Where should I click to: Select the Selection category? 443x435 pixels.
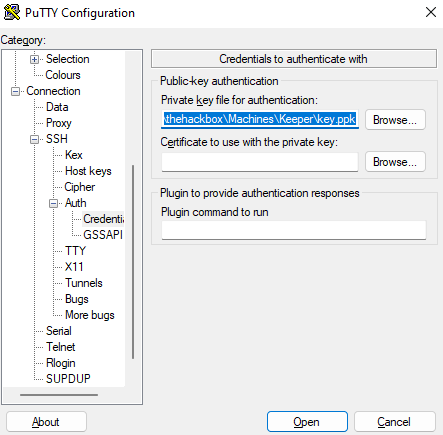tap(68, 59)
